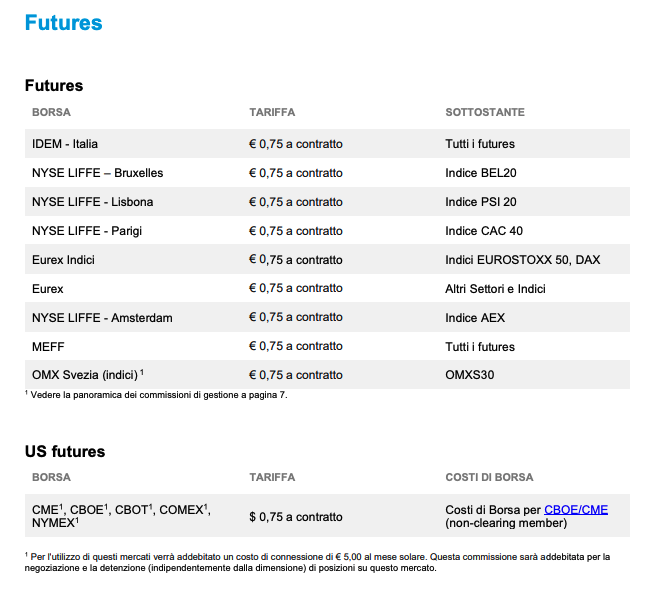Screen dimensions: 649x606
Task: Click BORSA header in US futures table
Action: (51, 477)
